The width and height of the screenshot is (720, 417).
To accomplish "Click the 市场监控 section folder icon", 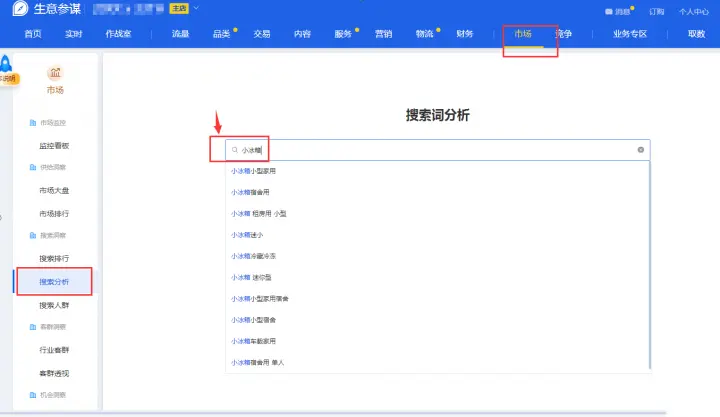I will (x=31, y=123).
